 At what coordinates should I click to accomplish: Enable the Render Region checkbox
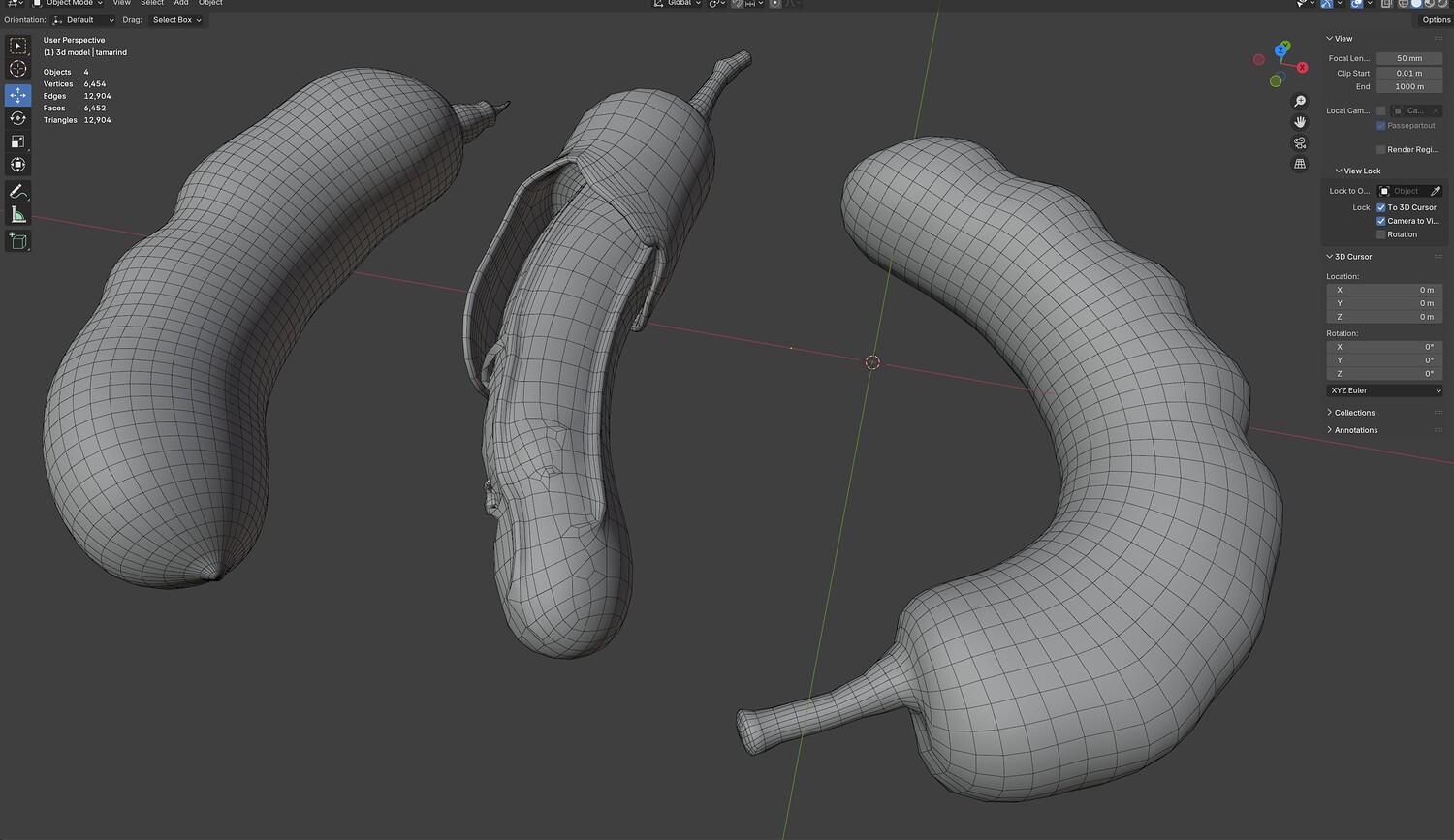click(x=1381, y=150)
